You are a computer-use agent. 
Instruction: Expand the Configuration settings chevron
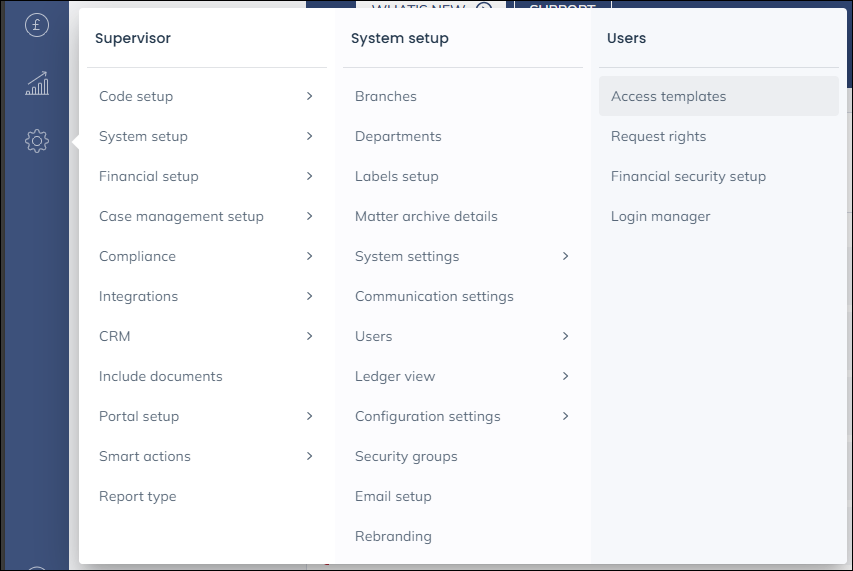(565, 416)
